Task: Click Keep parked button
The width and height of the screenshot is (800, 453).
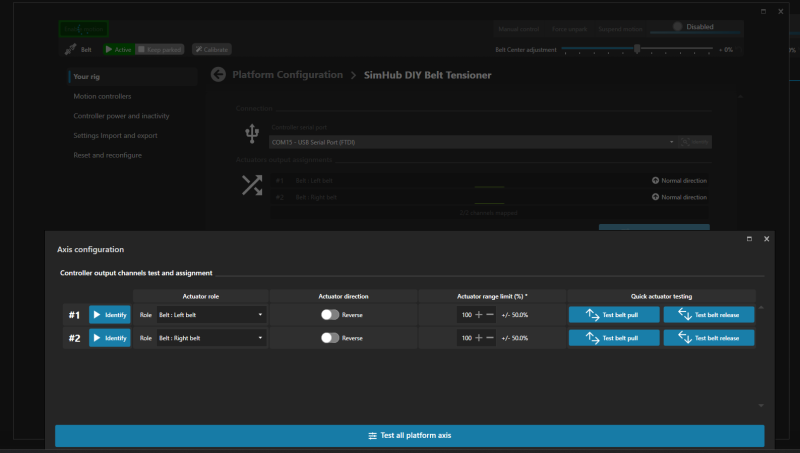Action: [160, 49]
